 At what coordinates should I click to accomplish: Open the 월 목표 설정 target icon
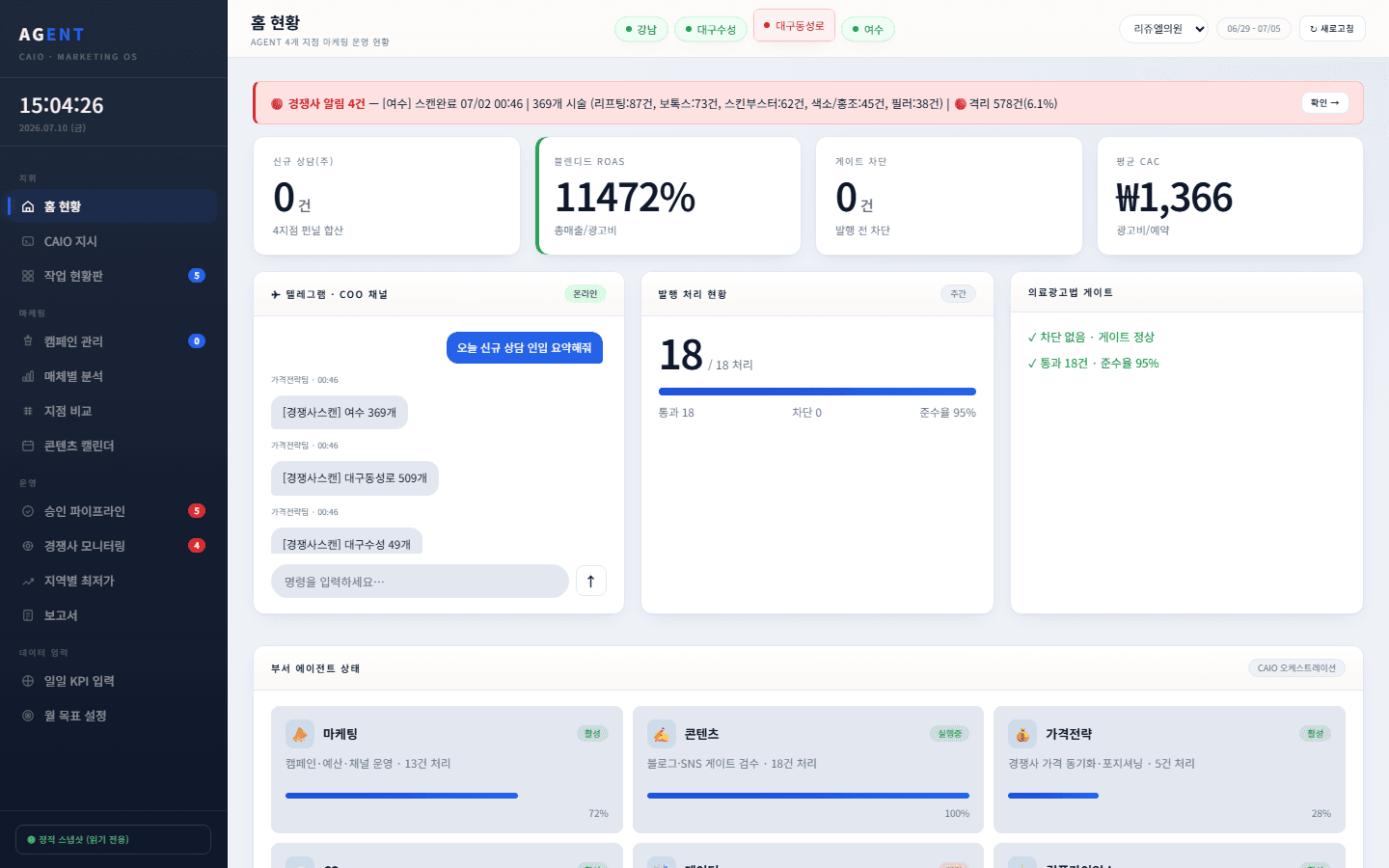pyautogui.click(x=28, y=716)
